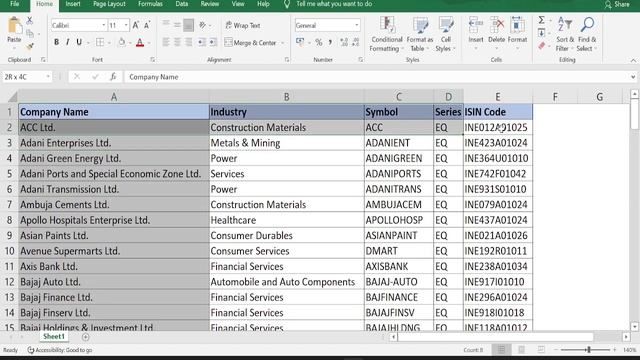Click the AutoSum sigma icon
This screenshot has width=640, height=360.
[x=542, y=20]
